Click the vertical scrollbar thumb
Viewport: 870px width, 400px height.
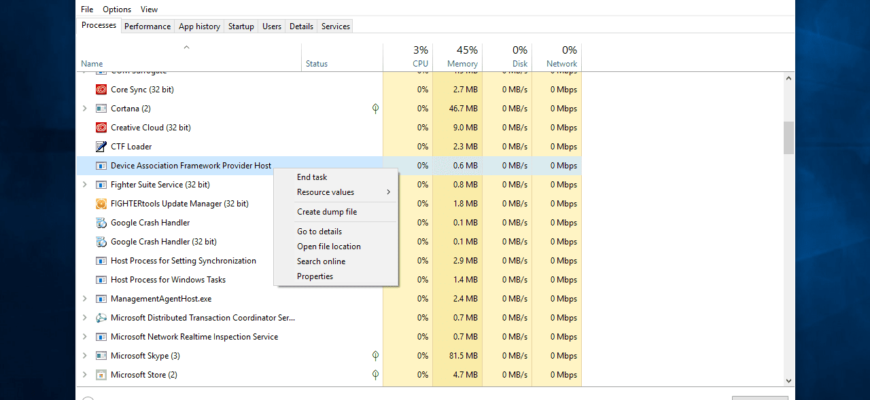click(x=788, y=138)
